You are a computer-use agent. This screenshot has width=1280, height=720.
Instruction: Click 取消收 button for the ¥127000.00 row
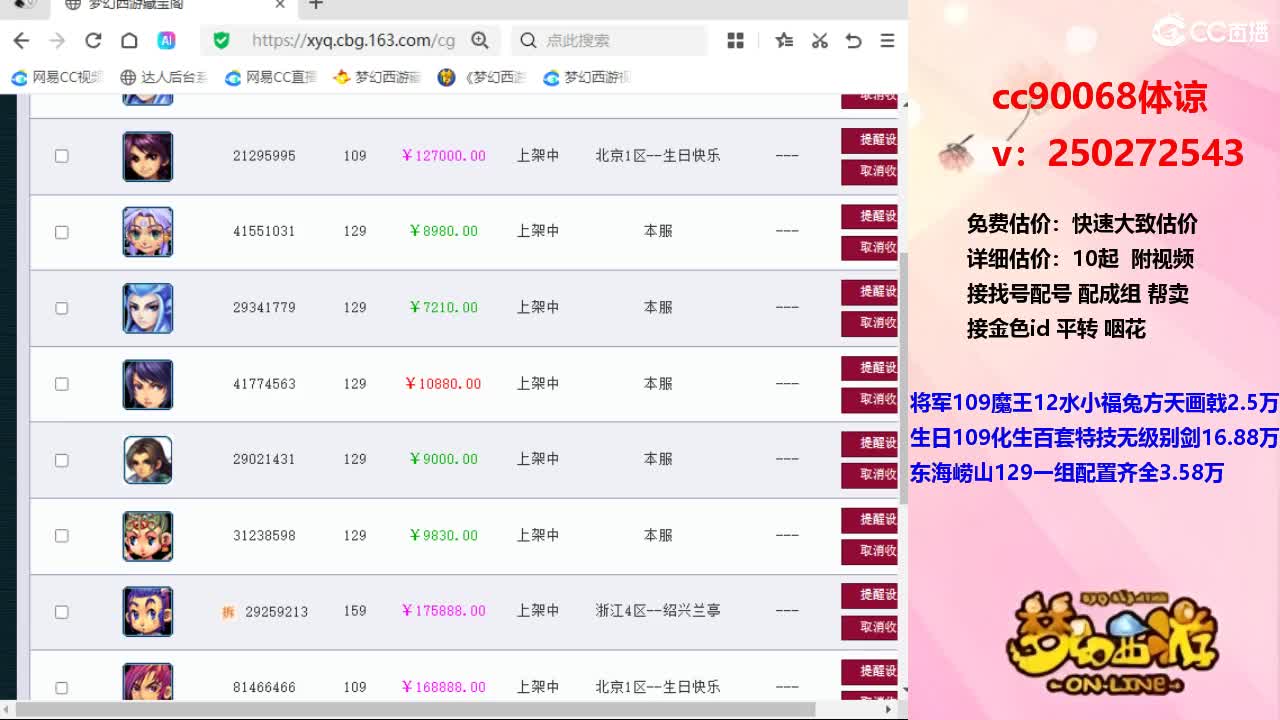click(869, 171)
